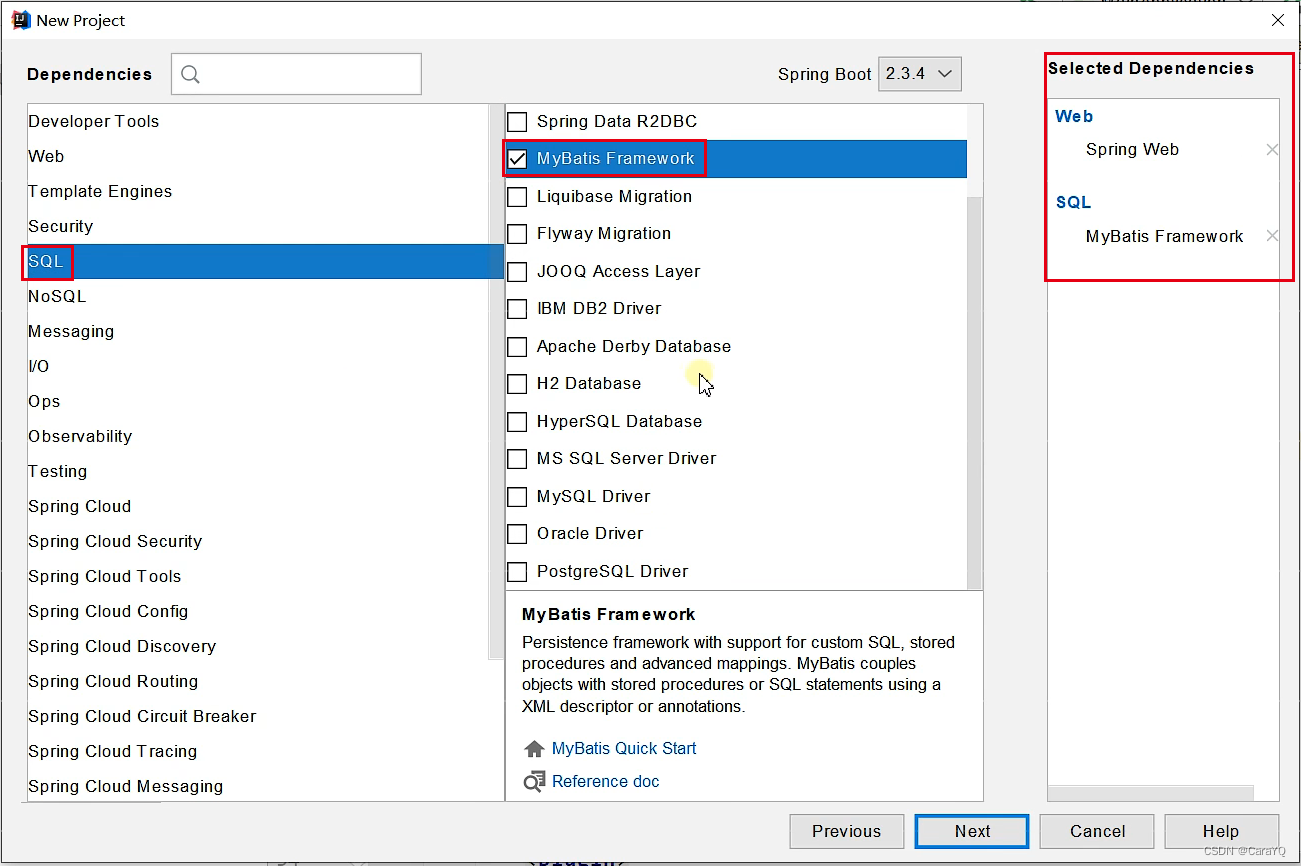Uncheck the MyBatis Framework checkbox
The image size is (1301, 866).
517,159
